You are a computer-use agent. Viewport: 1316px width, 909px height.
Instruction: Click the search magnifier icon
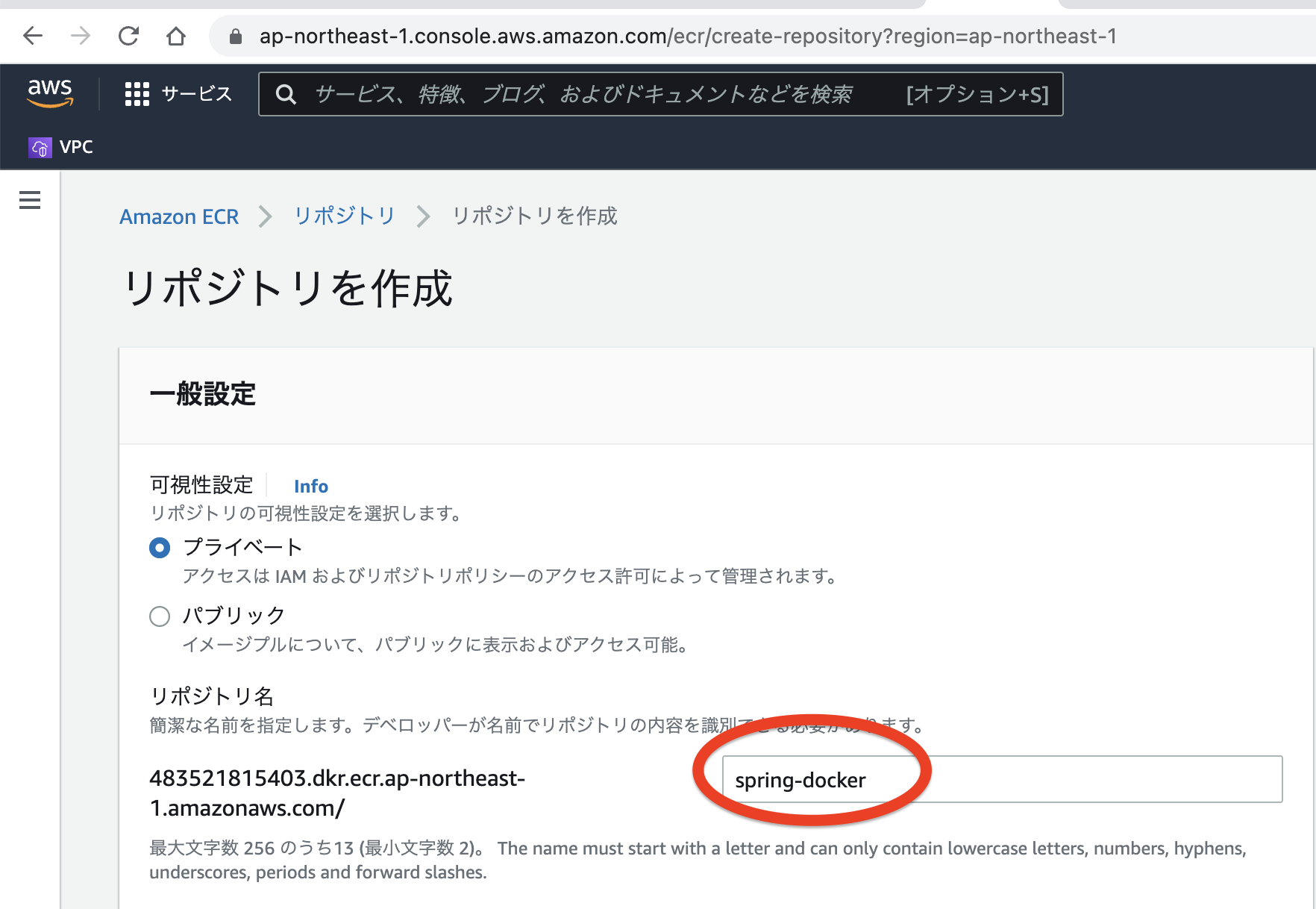click(x=286, y=94)
